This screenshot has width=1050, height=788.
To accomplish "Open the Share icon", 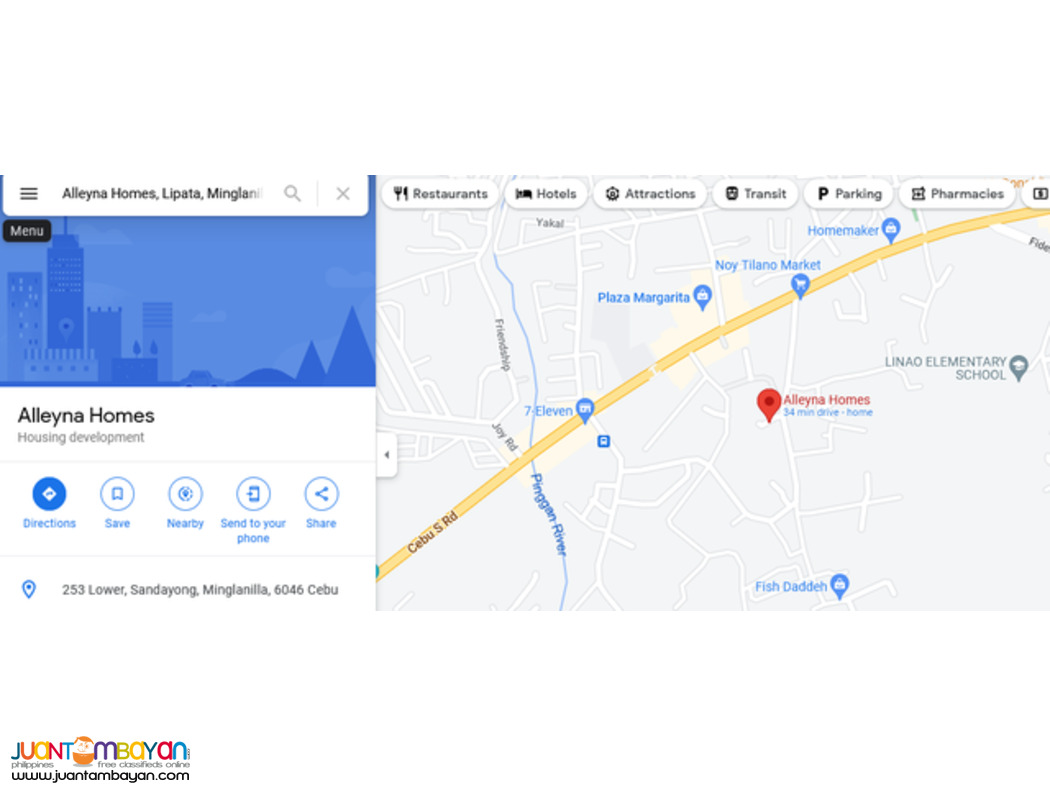I will [321, 494].
